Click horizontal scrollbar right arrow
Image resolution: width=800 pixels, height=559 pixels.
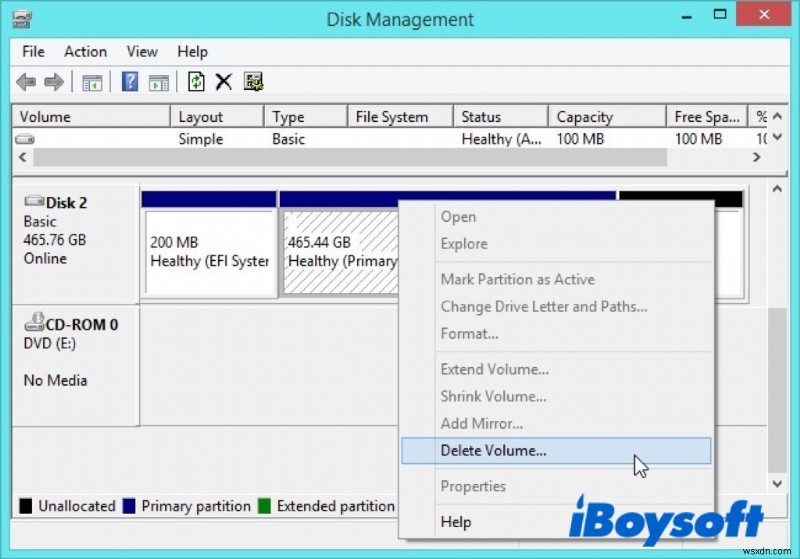click(x=757, y=158)
